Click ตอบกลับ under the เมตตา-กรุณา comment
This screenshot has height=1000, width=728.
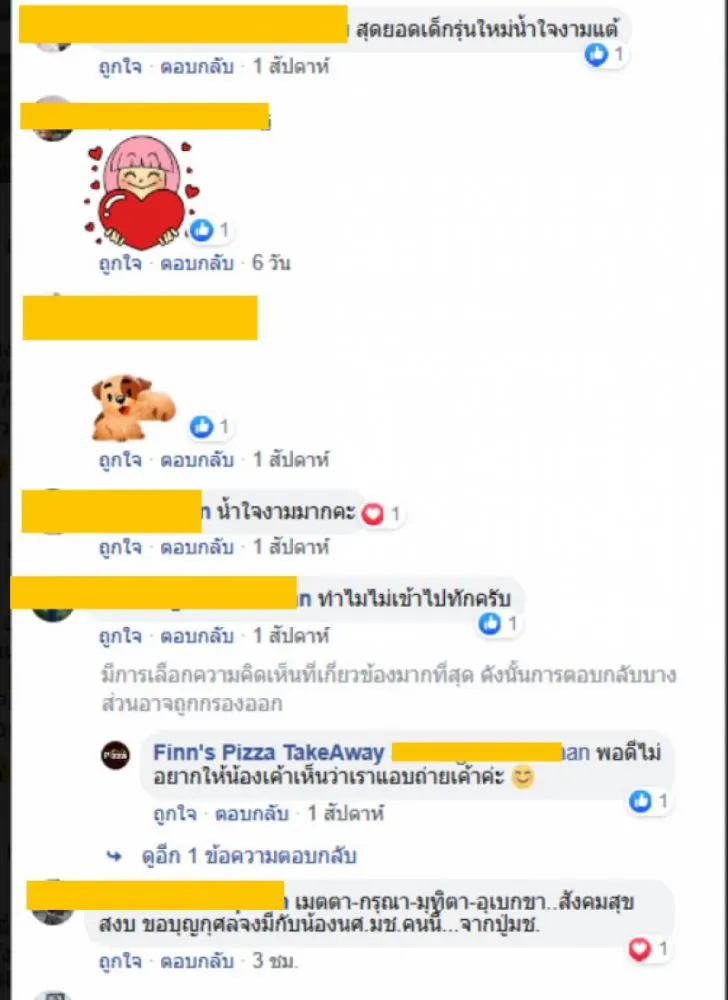(196, 960)
